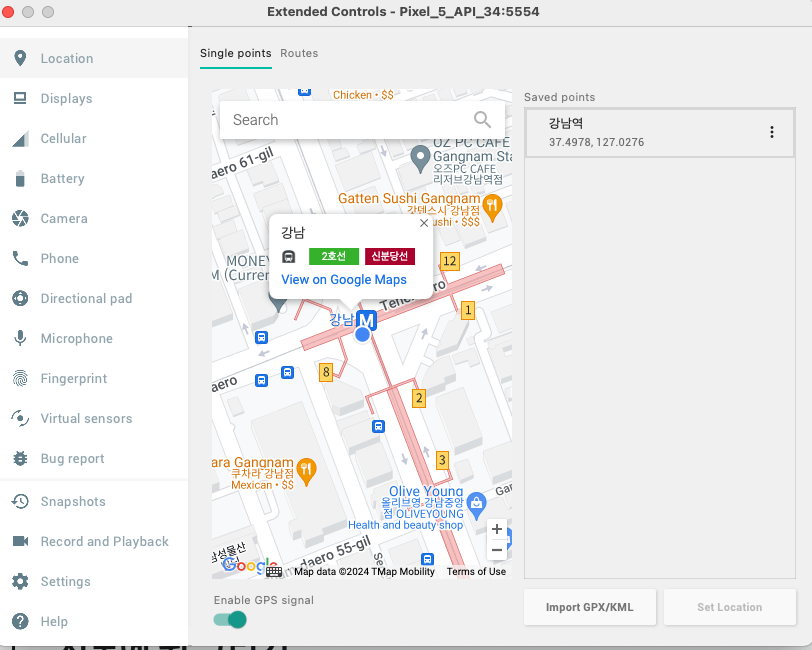This screenshot has width=812, height=650.
Task: Click the Displays monitor icon
Action: coord(20,98)
